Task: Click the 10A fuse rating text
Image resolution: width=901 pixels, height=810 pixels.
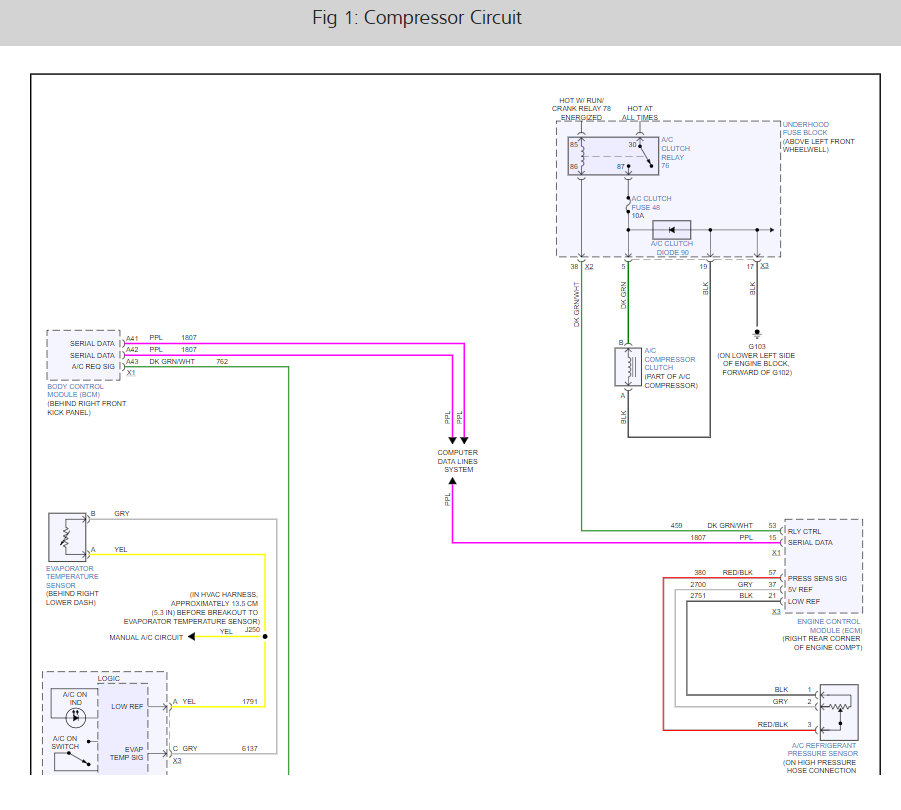Action: [638, 216]
